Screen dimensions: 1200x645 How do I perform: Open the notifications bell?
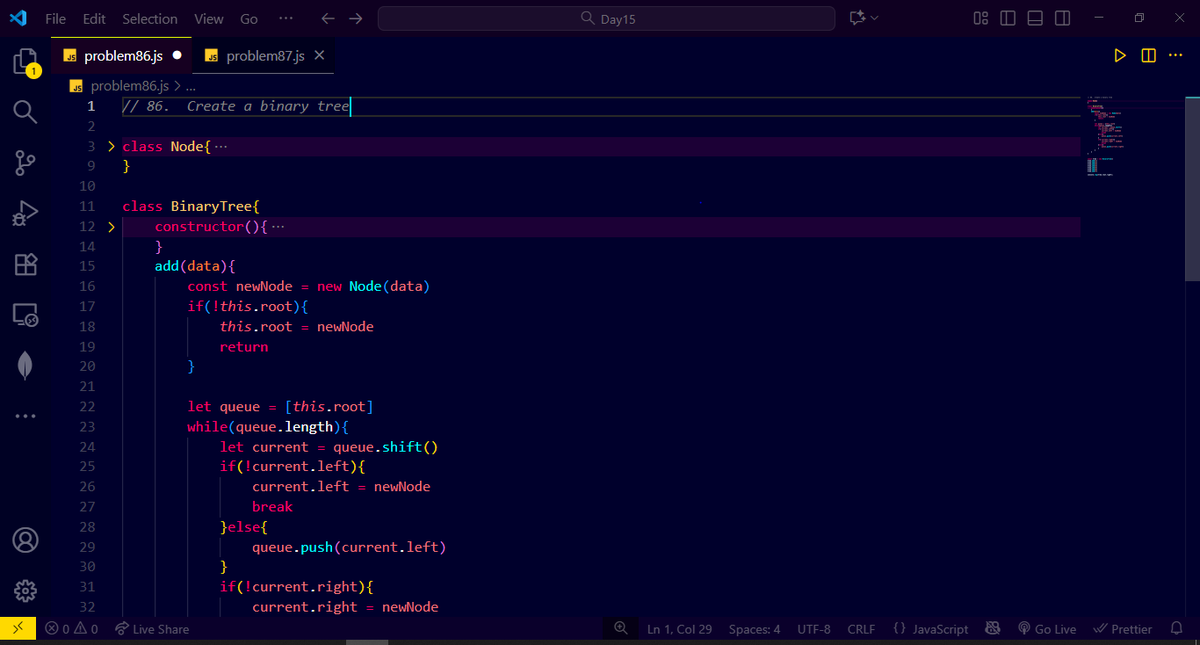click(1176, 629)
